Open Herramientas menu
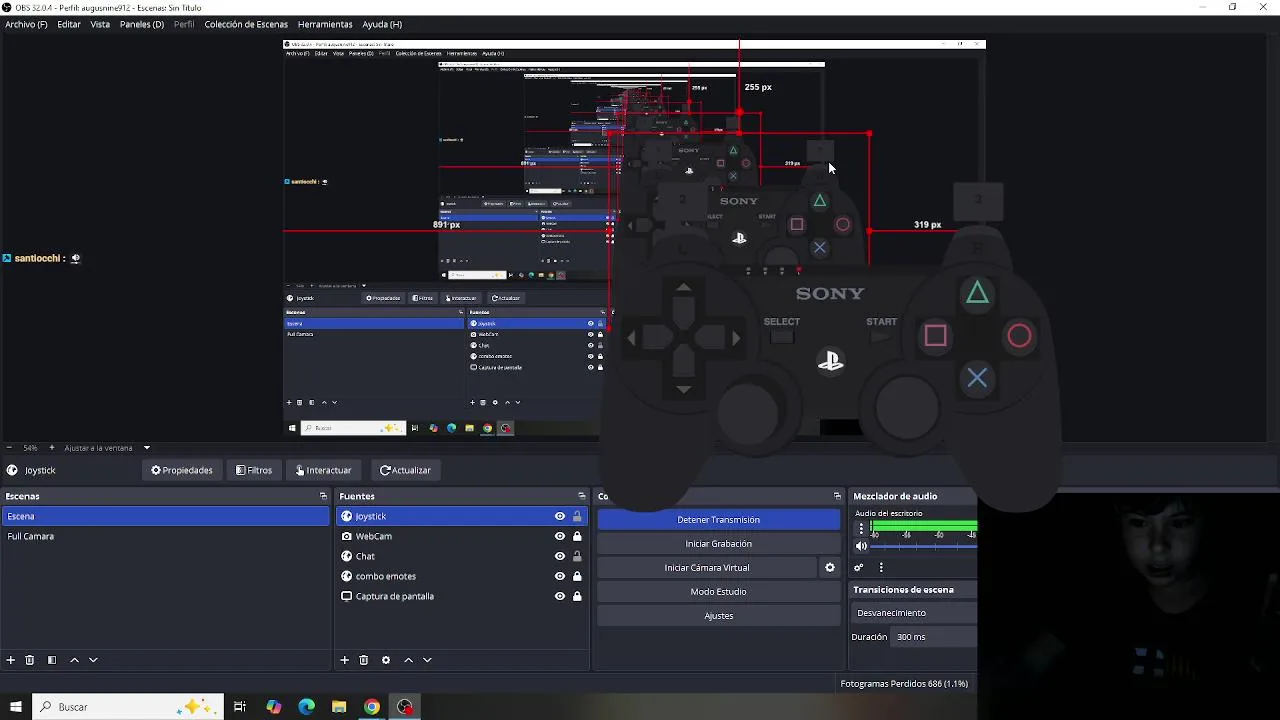This screenshot has height=720, width=1280. coord(325,24)
